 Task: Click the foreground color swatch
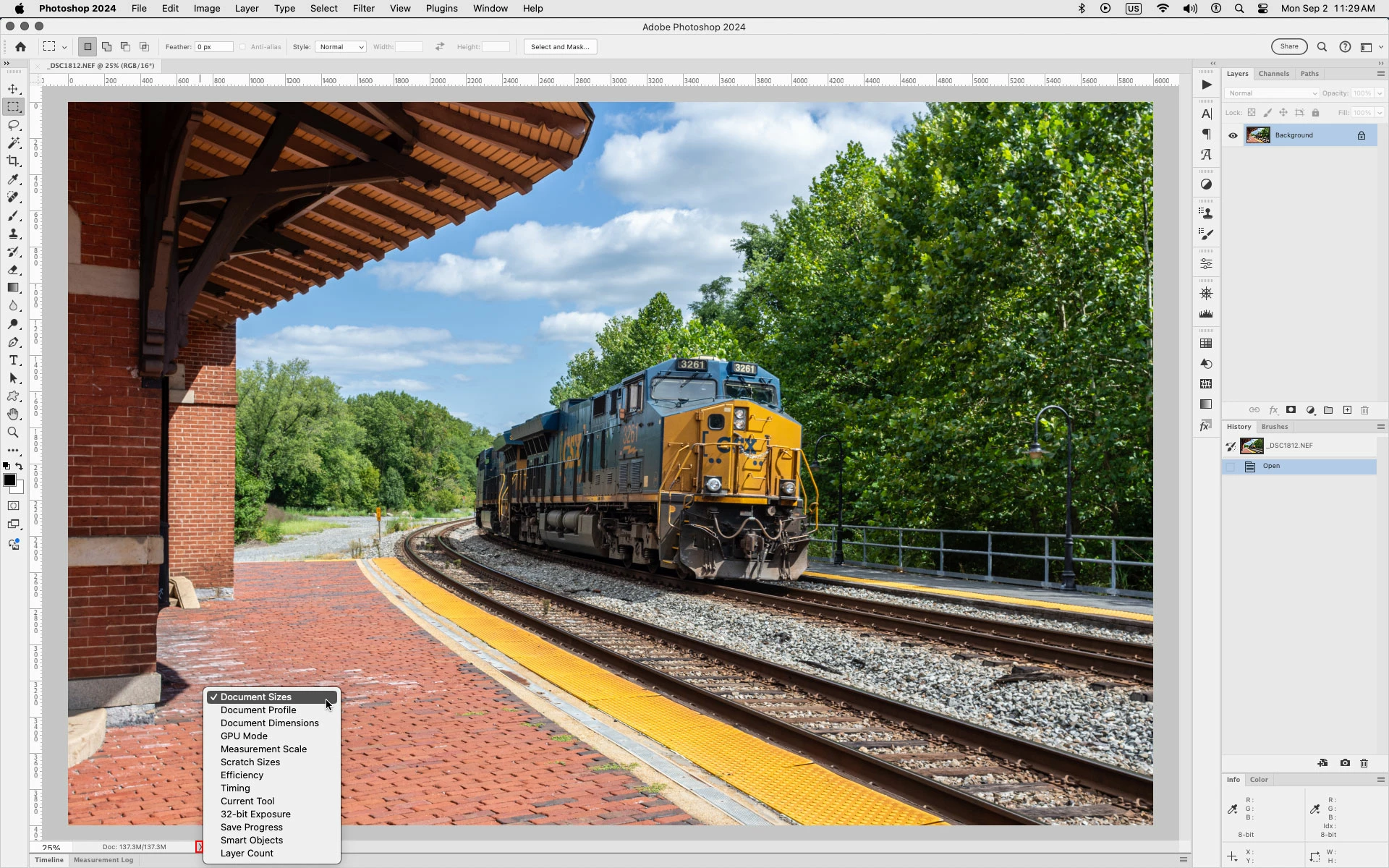[9, 480]
